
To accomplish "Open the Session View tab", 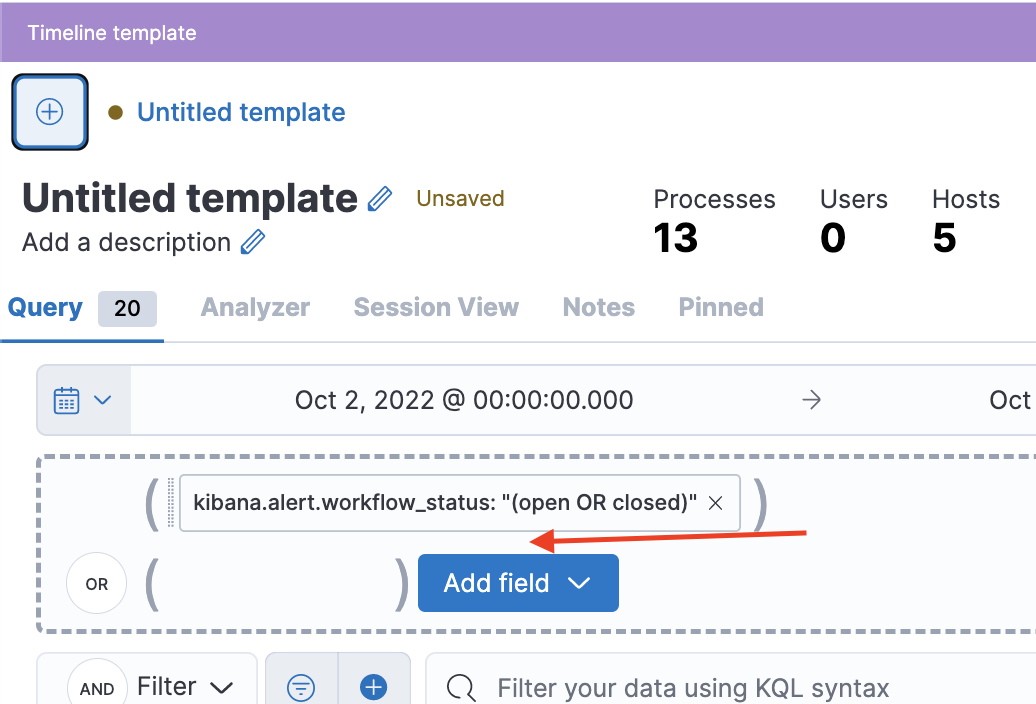I will coord(436,307).
